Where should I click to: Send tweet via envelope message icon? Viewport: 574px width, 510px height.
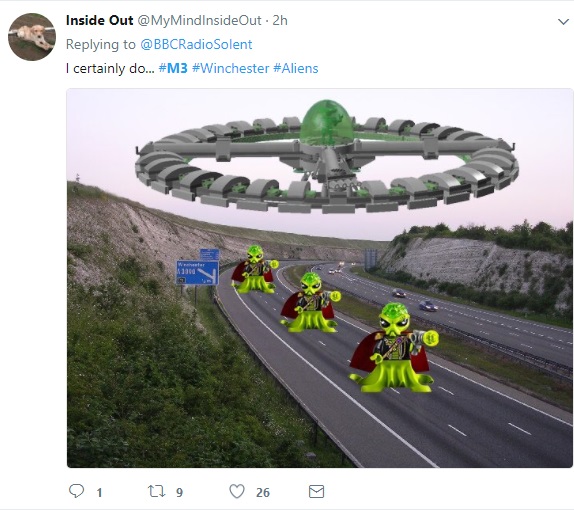click(x=316, y=491)
